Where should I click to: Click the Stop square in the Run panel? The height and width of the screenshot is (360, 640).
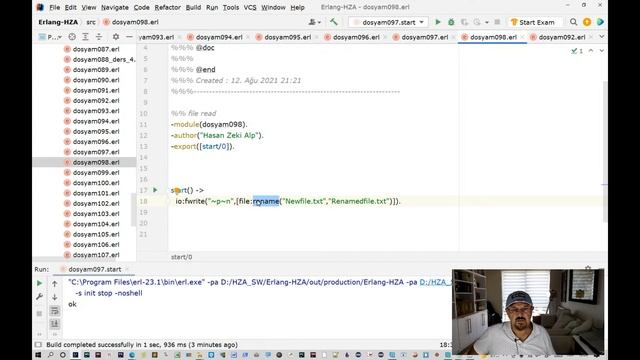pos(39,313)
